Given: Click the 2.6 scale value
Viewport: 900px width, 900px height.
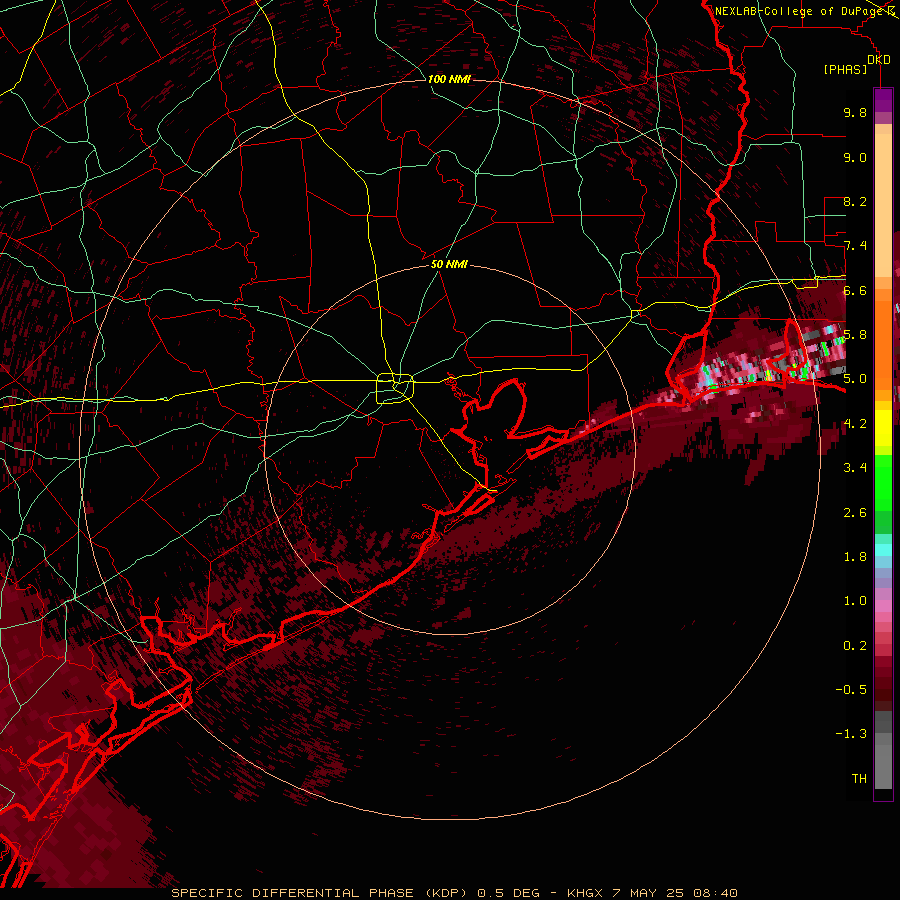Looking at the screenshot, I should [x=855, y=513].
